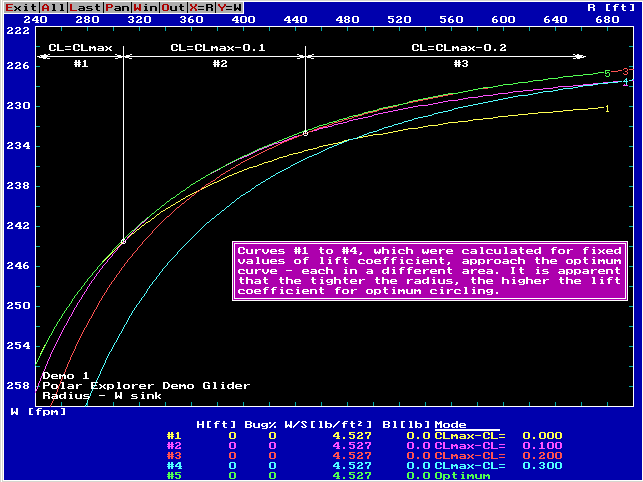
Task: Edit the 0.000 CLmax-CL value for #1
Action: tap(543, 436)
